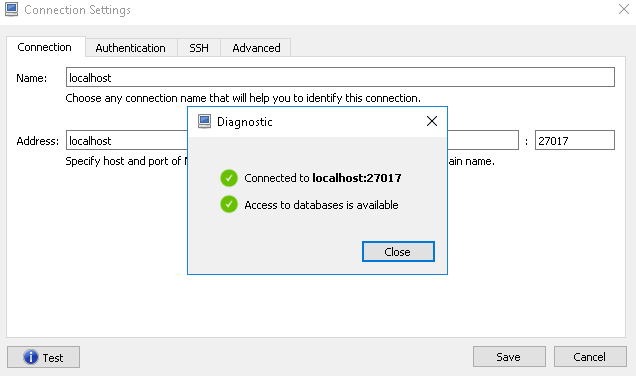636x376 pixels.
Task: Click green checkmark beside Access to databases
Action: [x=229, y=204]
